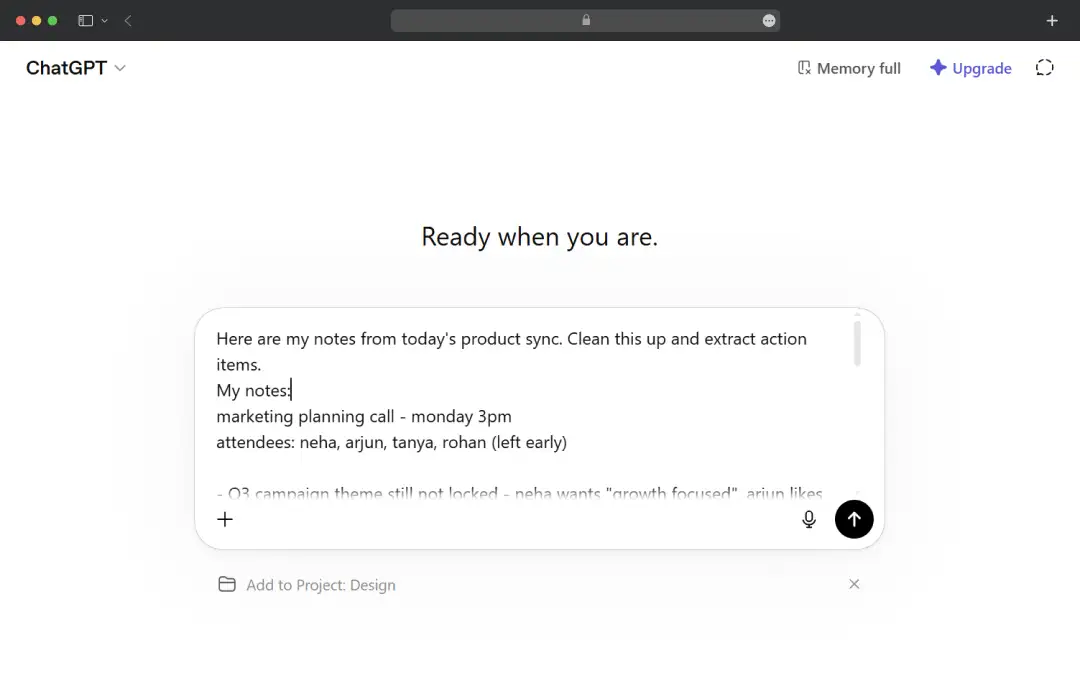Click the lock icon in address bar
Image resolution: width=1080 pixels, height=677 pixels.
point(586,20)
